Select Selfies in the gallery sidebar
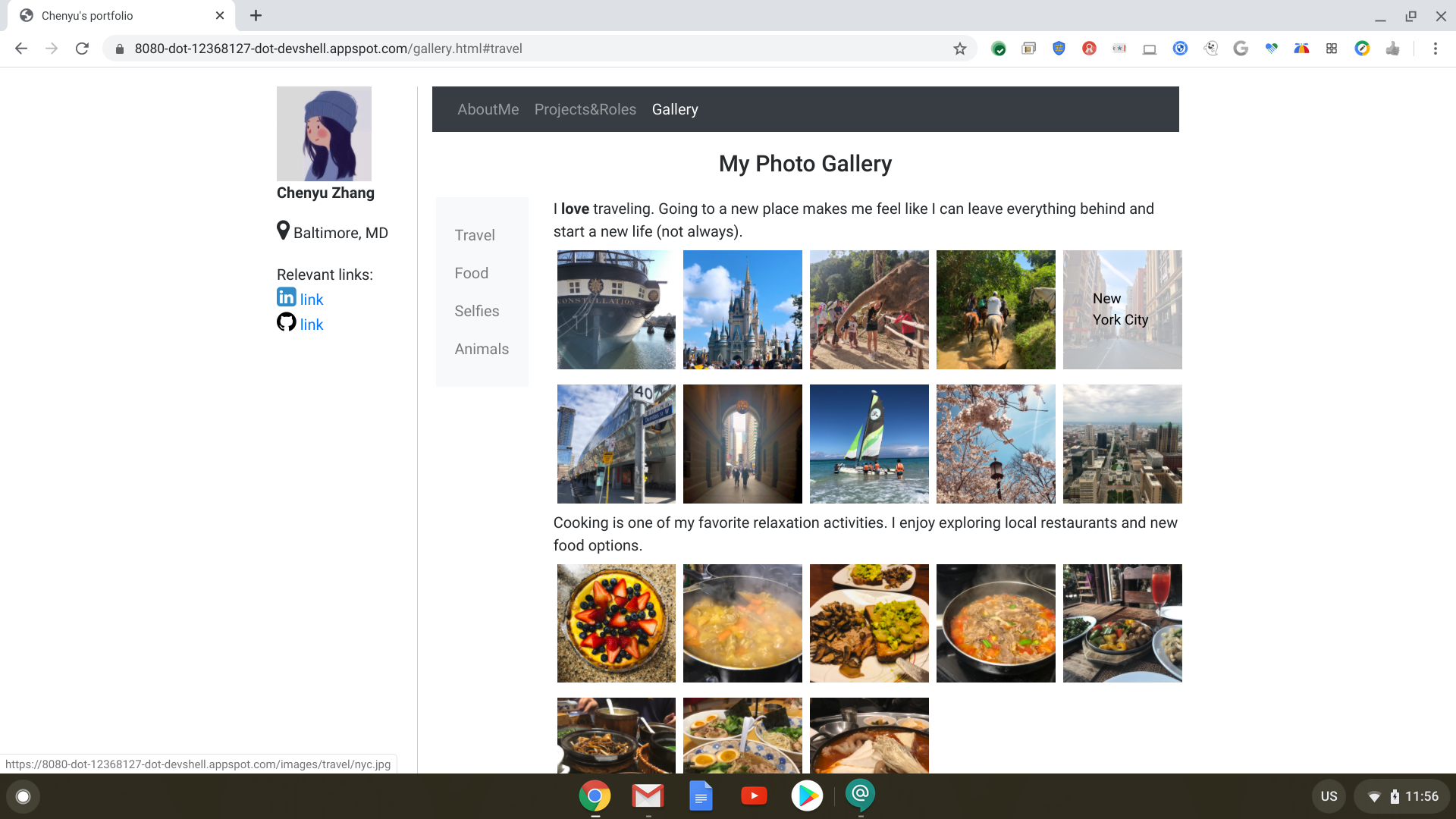Screen dimensions: 1456x819 (476, 311)
